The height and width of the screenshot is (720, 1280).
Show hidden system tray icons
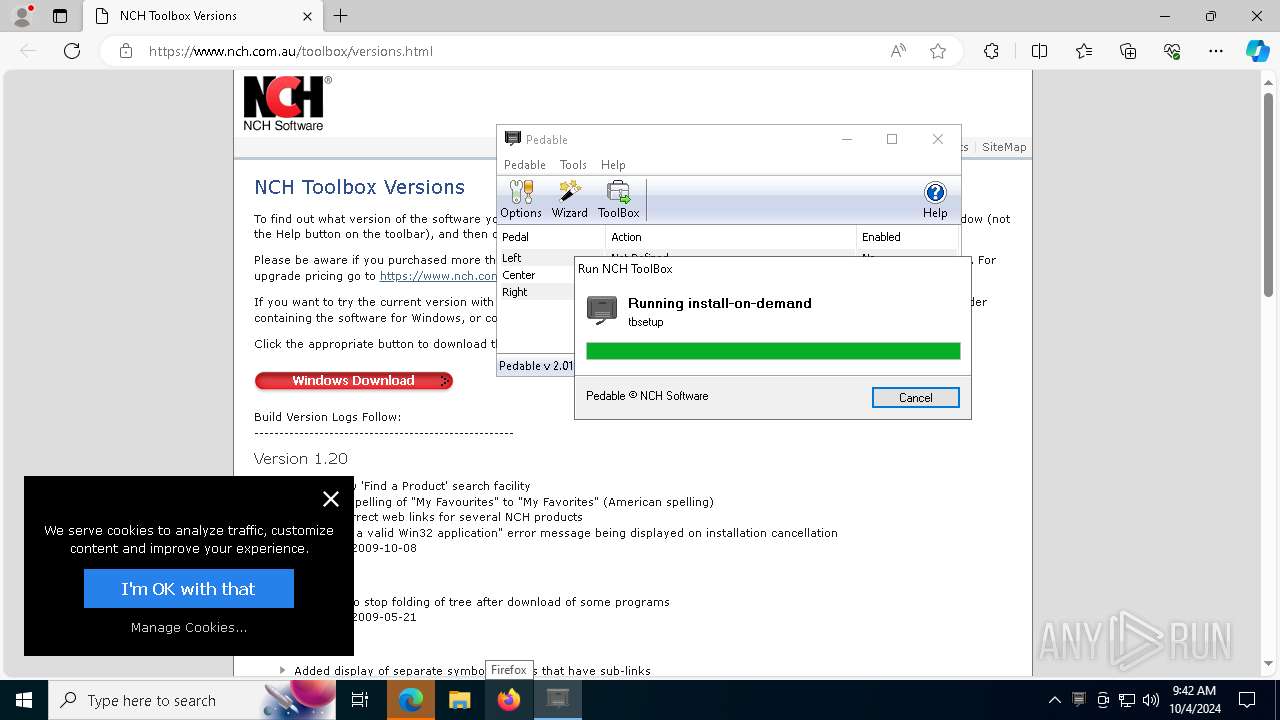pyautogui.click(x=1054, y=700)
